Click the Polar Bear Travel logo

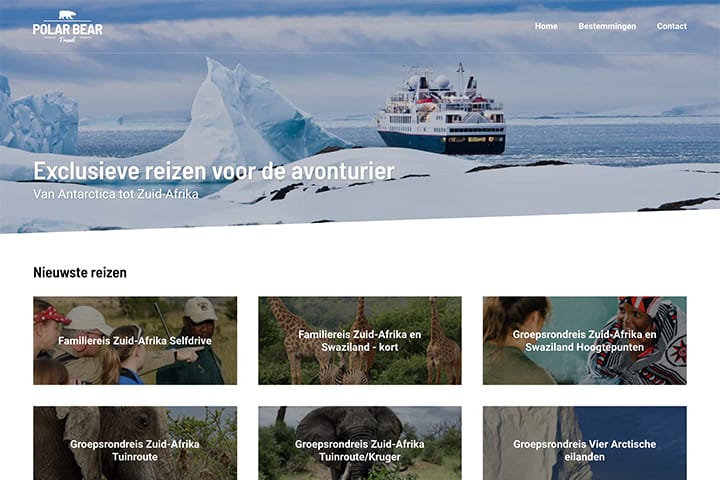[68, 27]
